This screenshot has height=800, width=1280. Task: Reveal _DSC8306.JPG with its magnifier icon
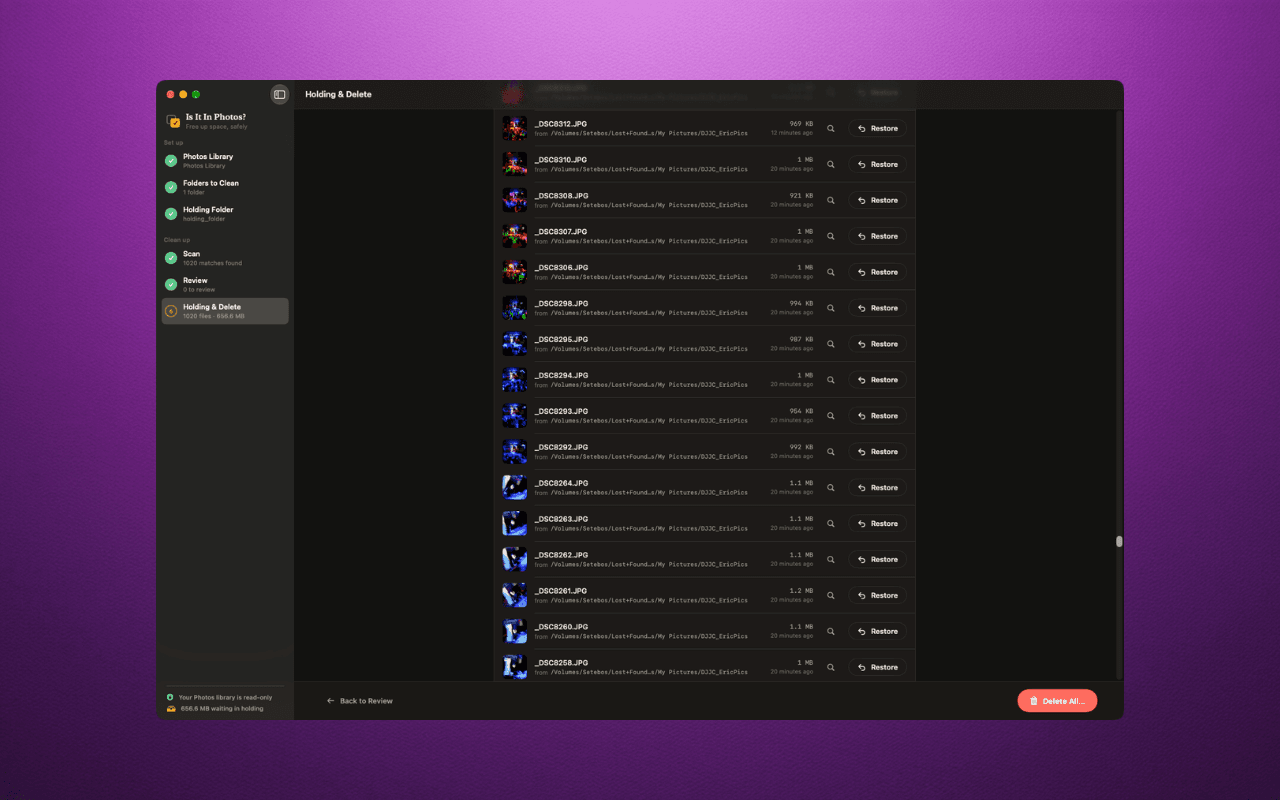pyautogui.click(x=830, y=272)
